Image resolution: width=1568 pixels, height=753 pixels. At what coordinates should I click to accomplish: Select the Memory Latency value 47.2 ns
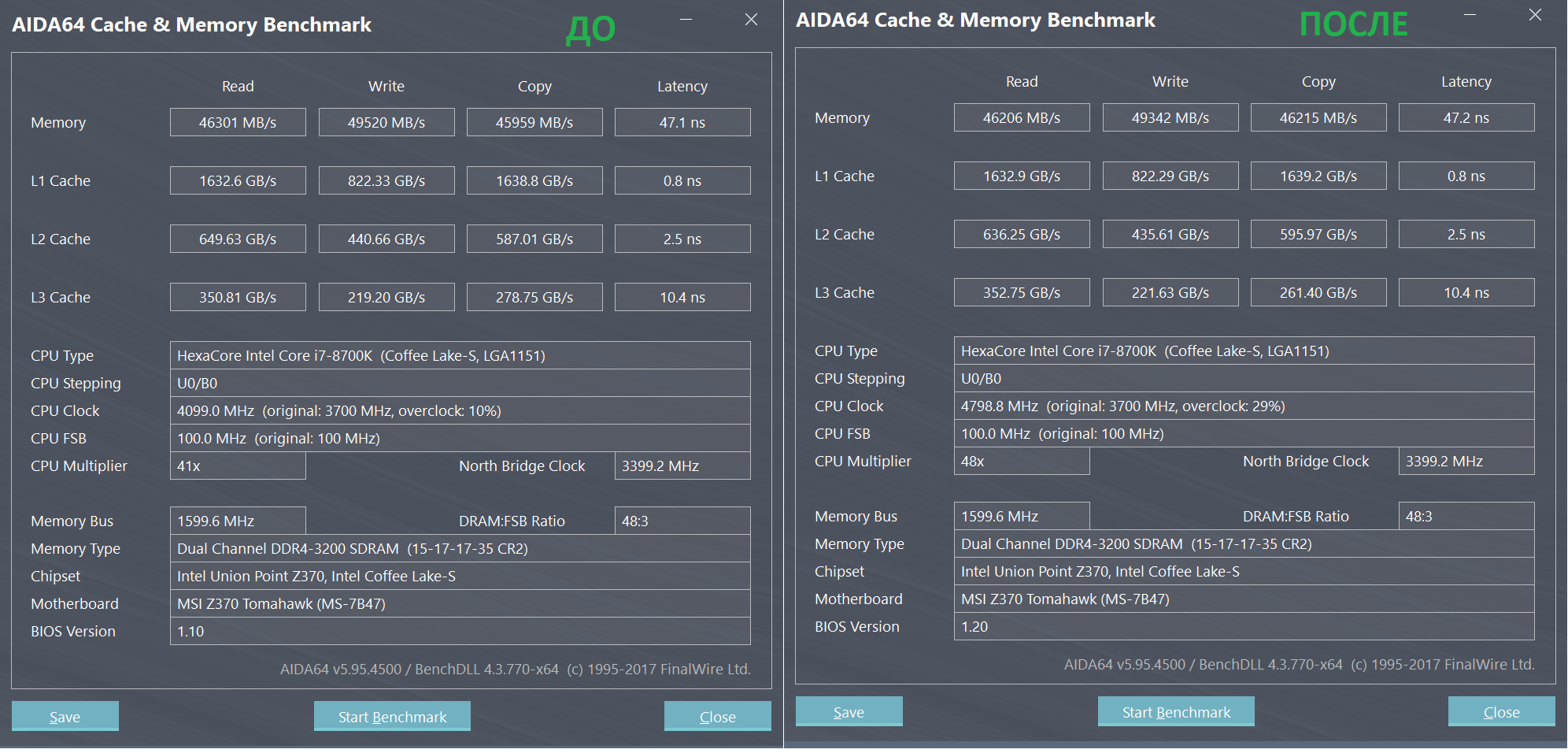[x=1466, y=117]
